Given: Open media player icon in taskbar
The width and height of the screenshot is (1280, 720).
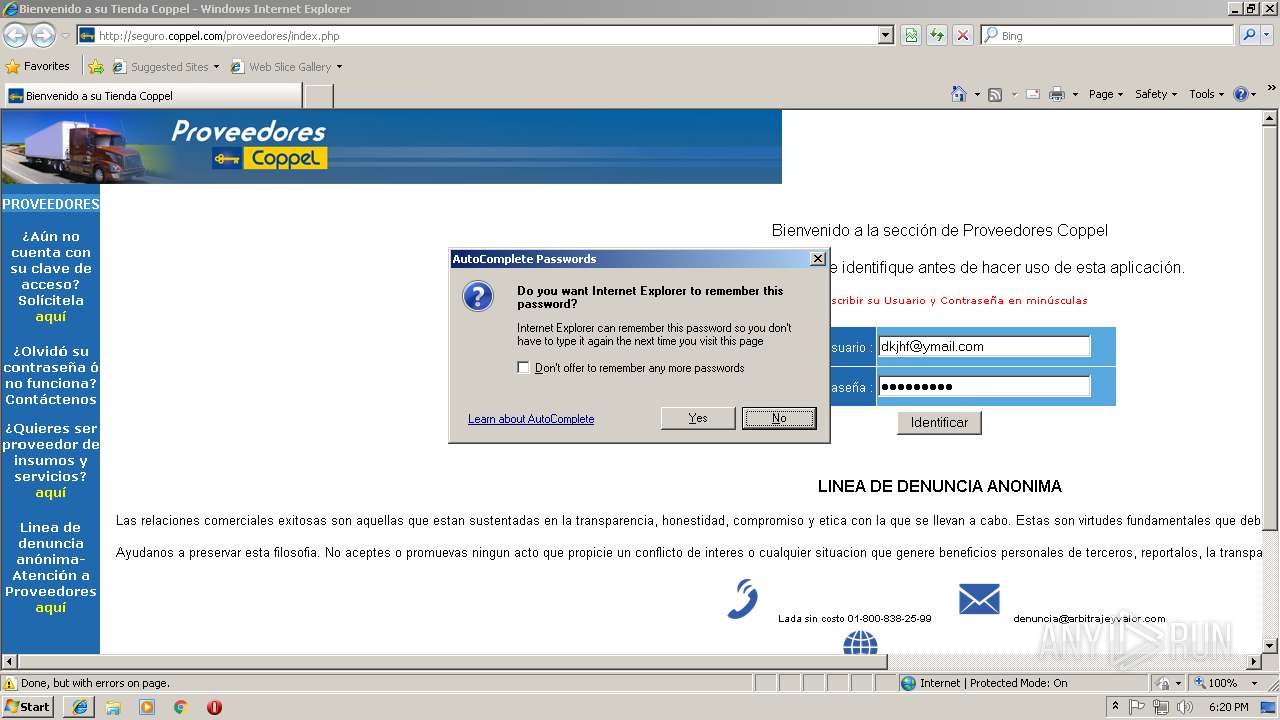Looking at the screenshot, I should pos(147,707).
